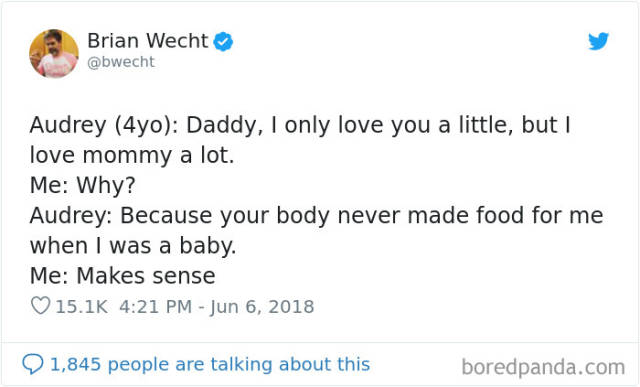Open Brian Wecht's profile picture

[54, 53]
